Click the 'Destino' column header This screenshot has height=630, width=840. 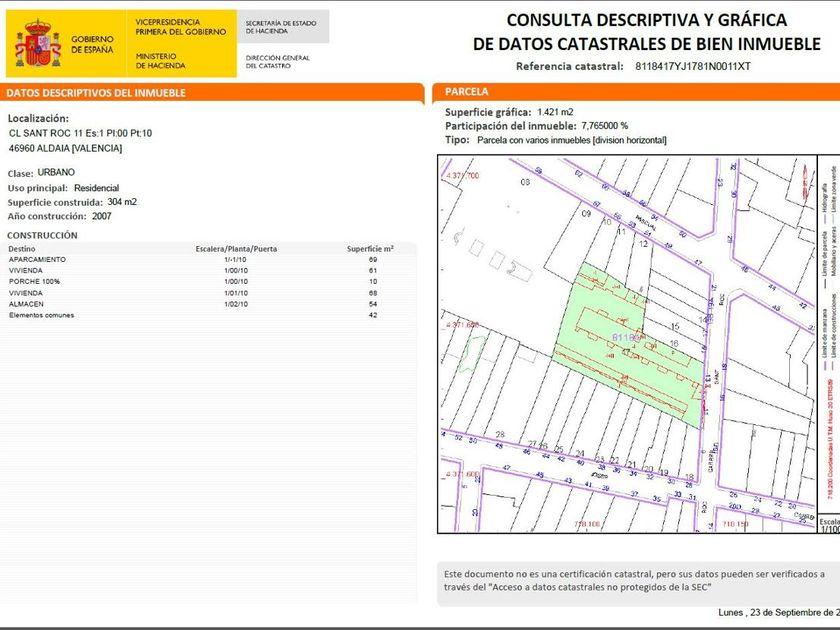[x=22, y=249]
